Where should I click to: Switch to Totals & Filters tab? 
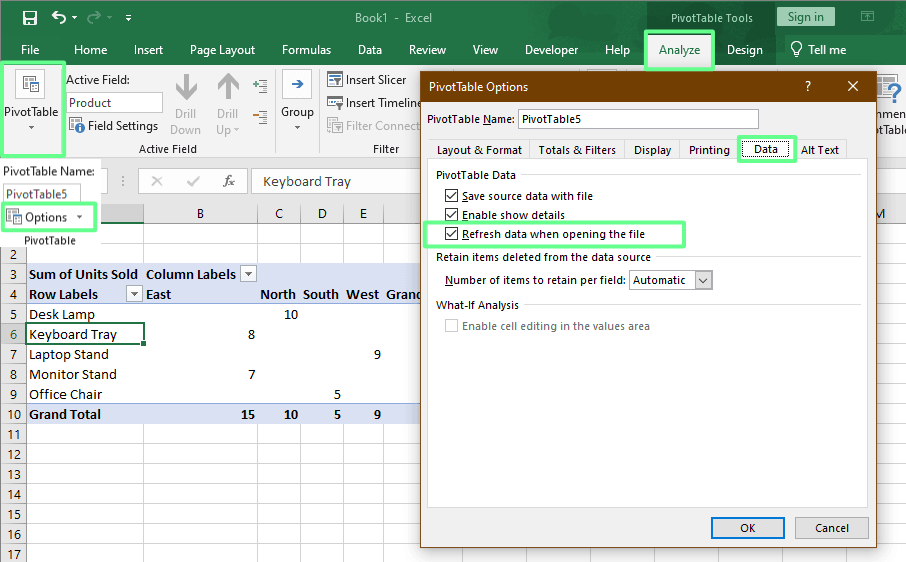click(577, 150)
